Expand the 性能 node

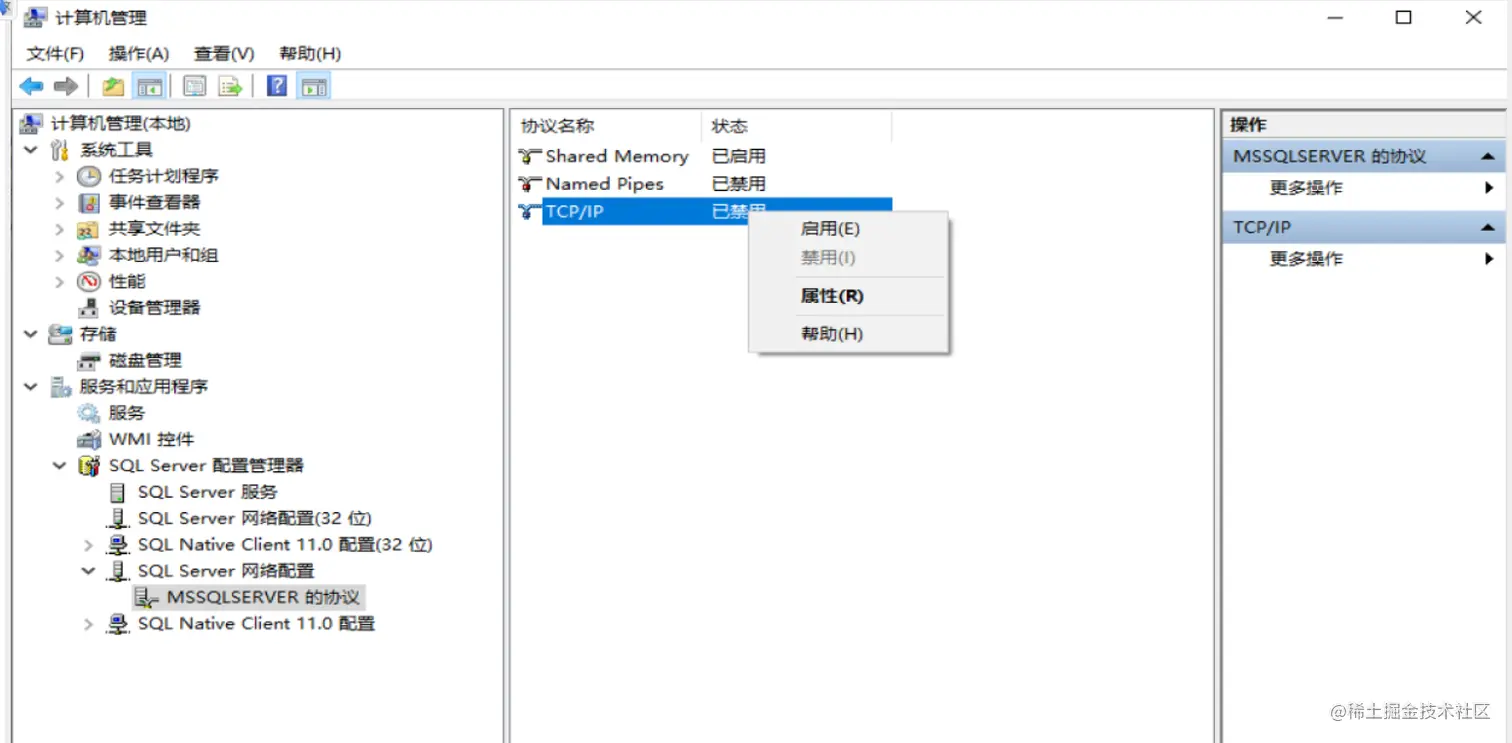coord(60,282)
